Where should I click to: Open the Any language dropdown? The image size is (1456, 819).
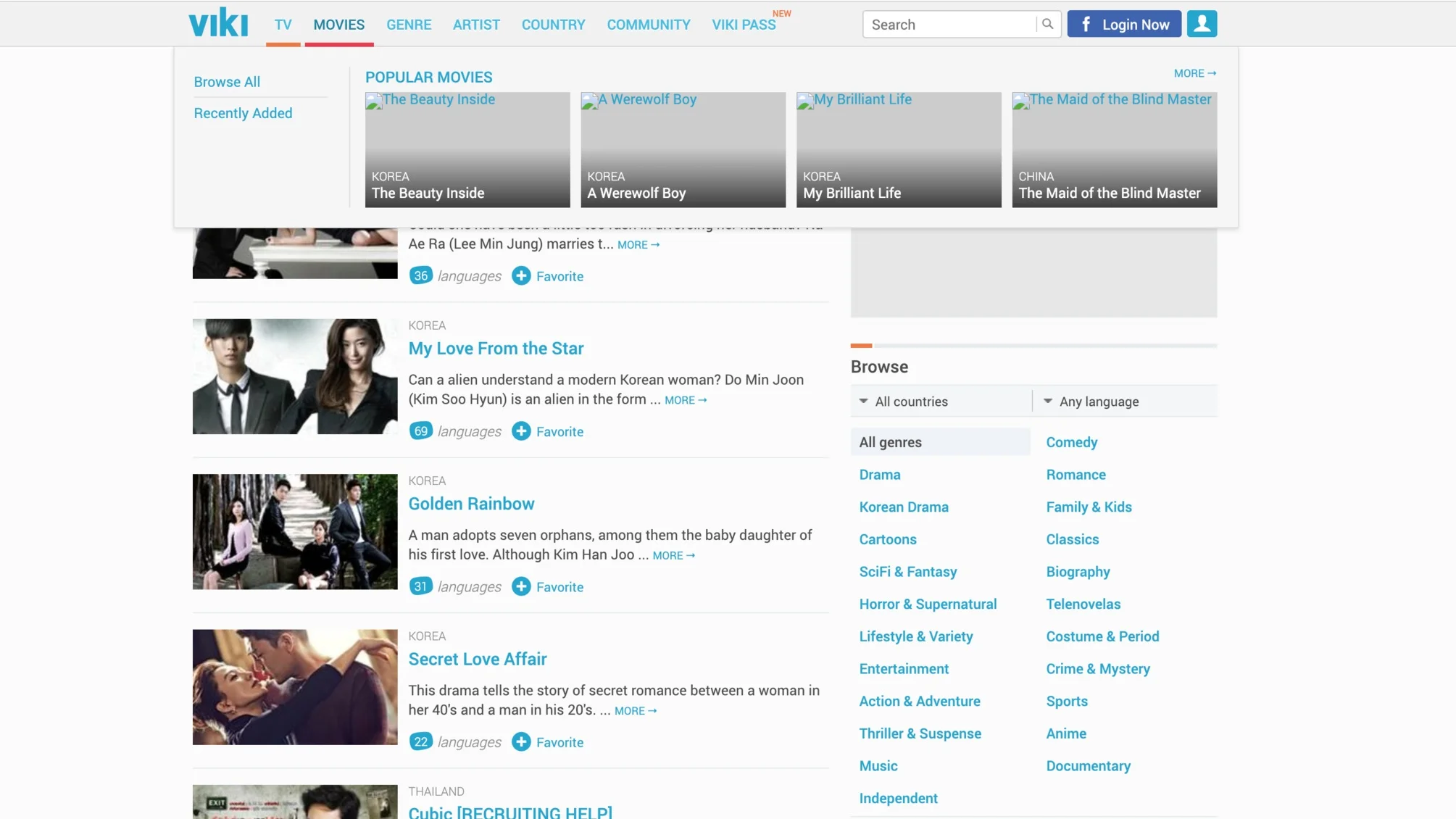1125,402
